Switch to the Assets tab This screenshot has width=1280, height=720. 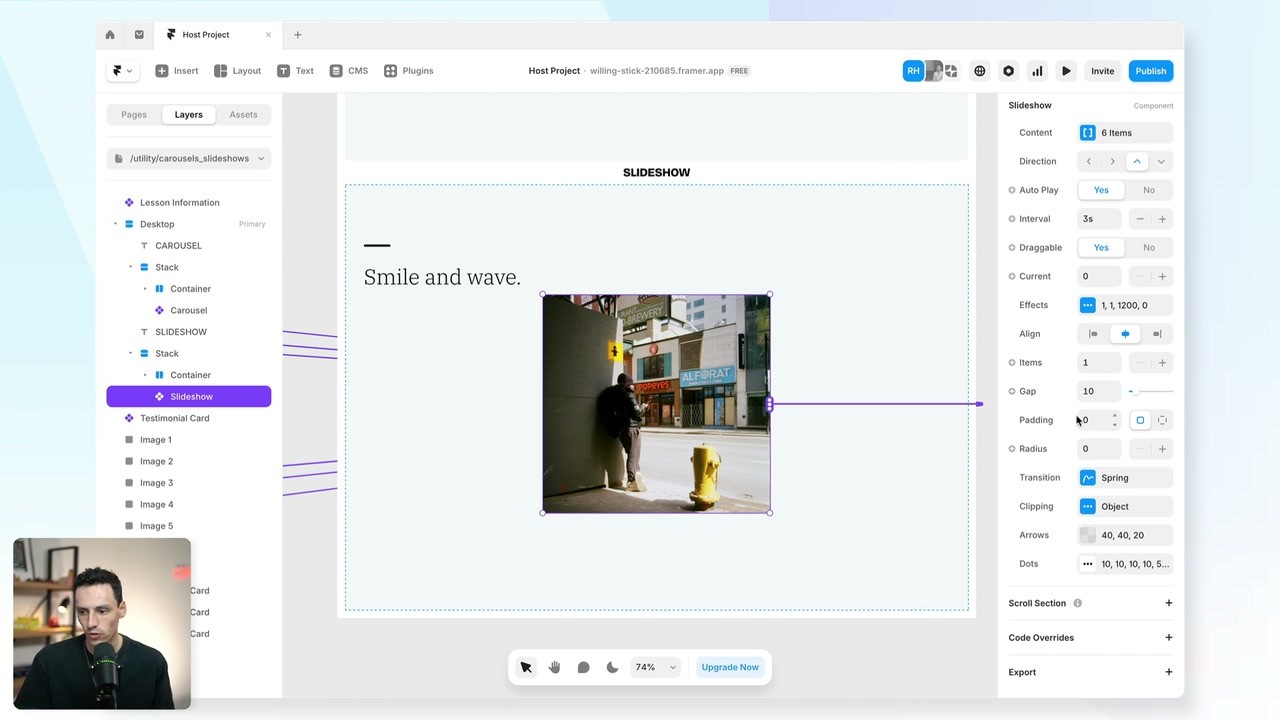coord(243,115)
